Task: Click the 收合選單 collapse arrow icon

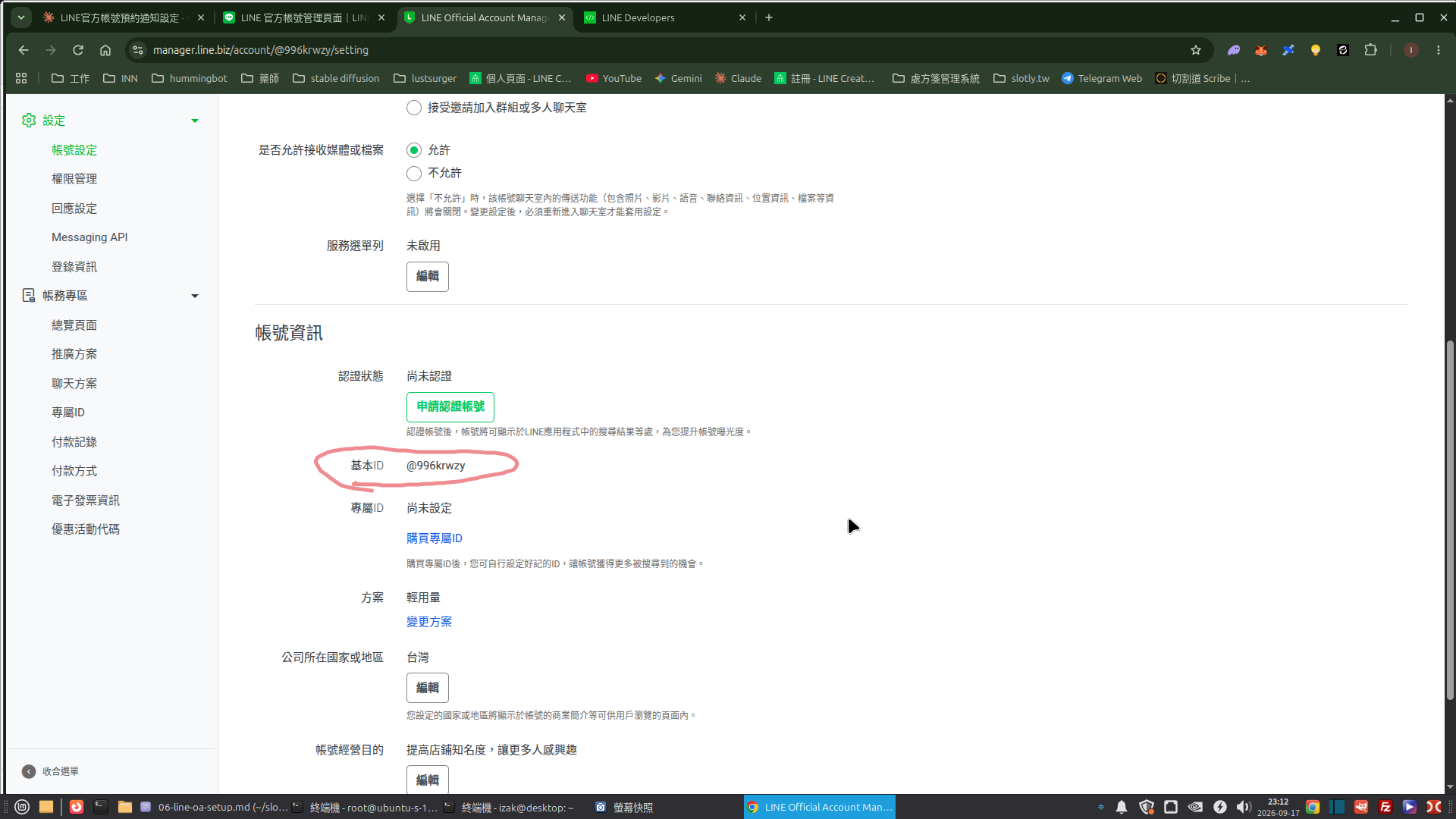Action: point(29,771)
